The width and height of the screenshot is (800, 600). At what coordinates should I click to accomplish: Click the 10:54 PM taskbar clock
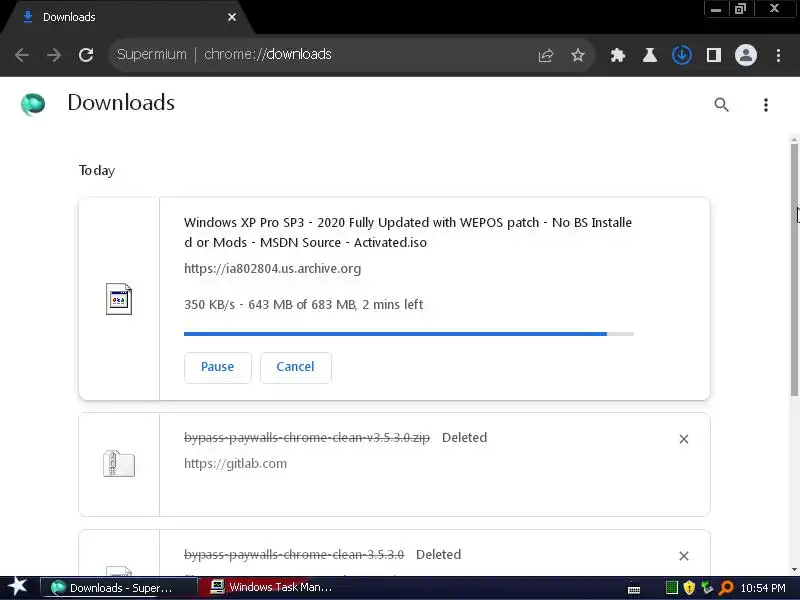[763, 588]
